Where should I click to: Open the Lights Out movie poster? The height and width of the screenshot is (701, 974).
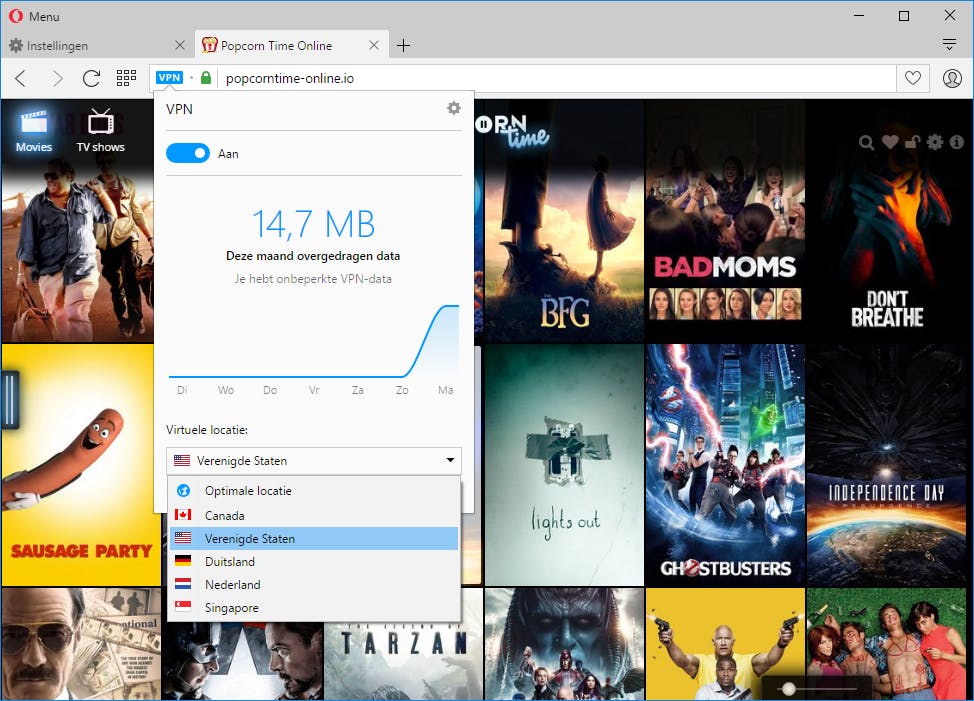564,465
